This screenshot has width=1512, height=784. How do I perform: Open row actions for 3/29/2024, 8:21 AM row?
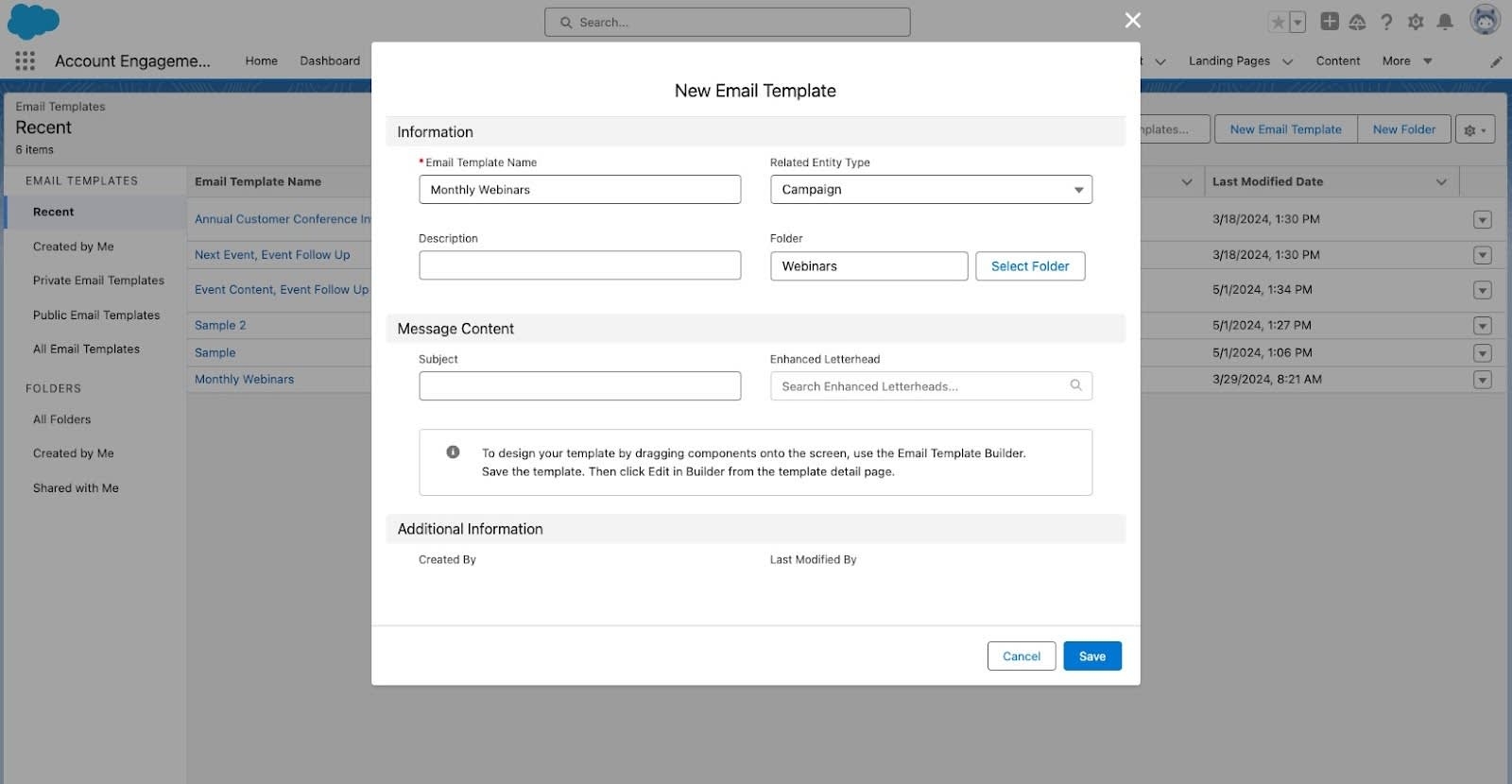point(1483,380)
